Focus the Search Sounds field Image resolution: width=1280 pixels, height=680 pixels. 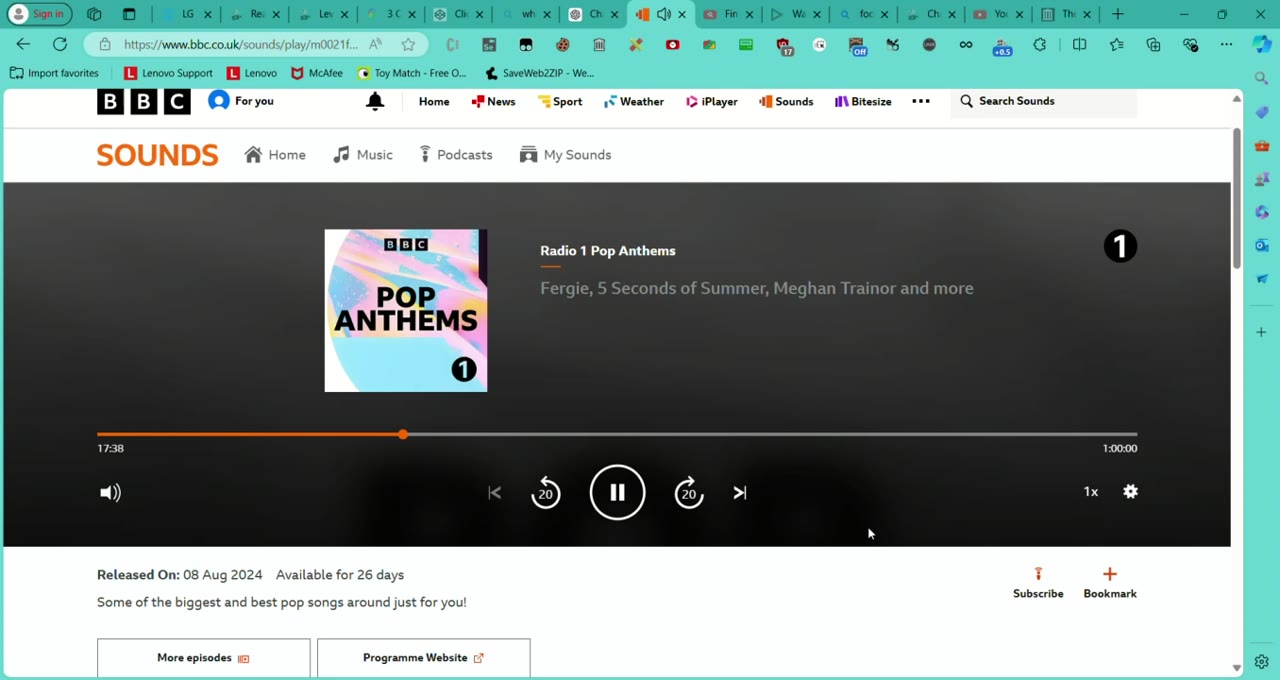(1044, 101)
